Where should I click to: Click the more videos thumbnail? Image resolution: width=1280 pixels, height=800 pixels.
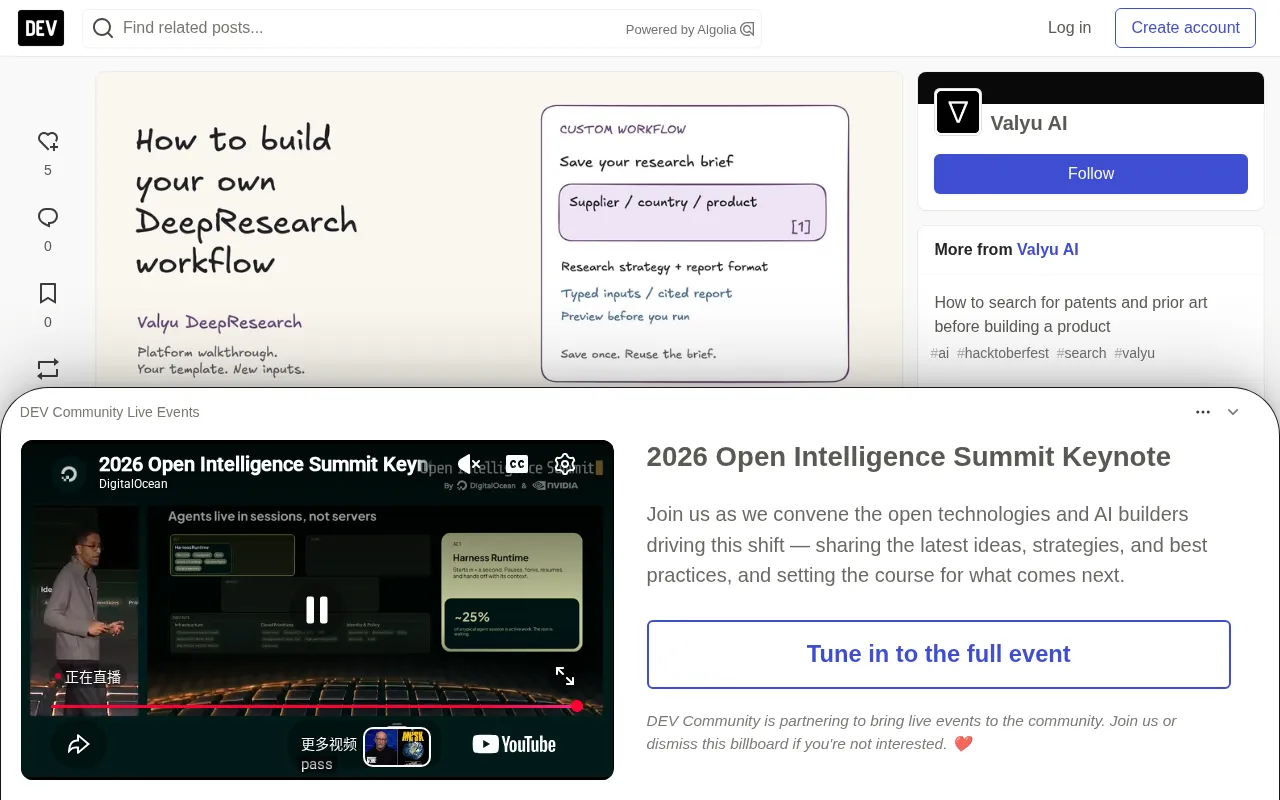[x=397, y=747]
